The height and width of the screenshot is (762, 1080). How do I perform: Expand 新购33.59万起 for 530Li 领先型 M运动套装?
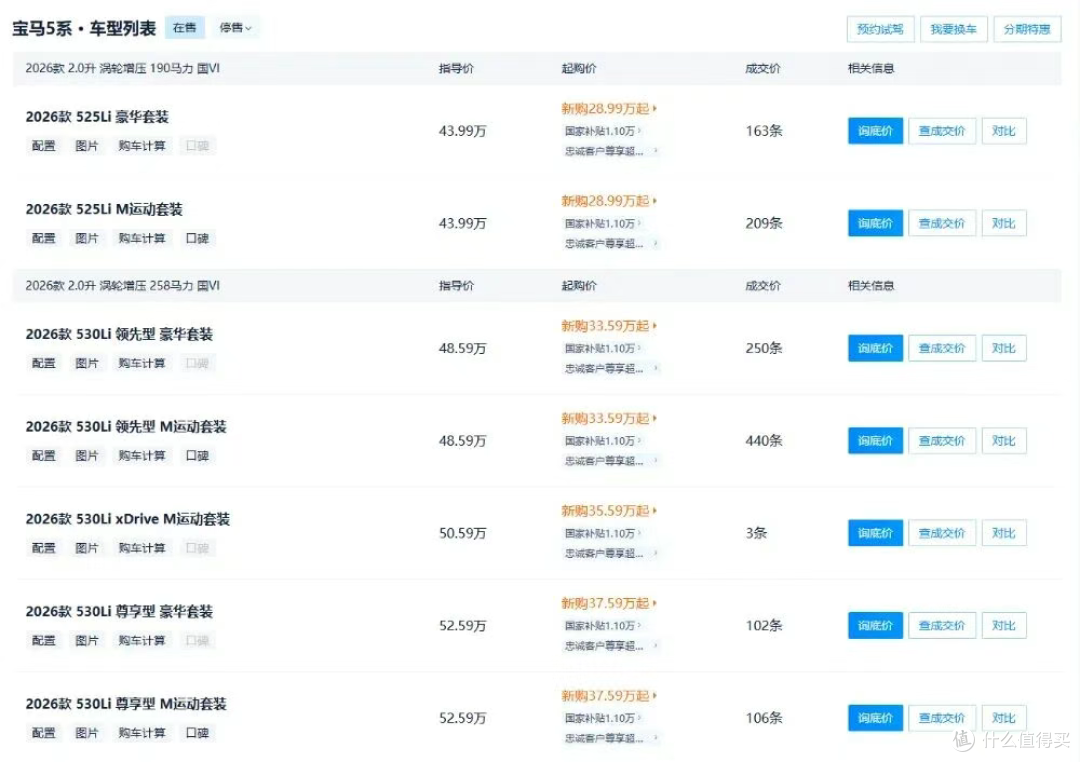click(609, 418)
